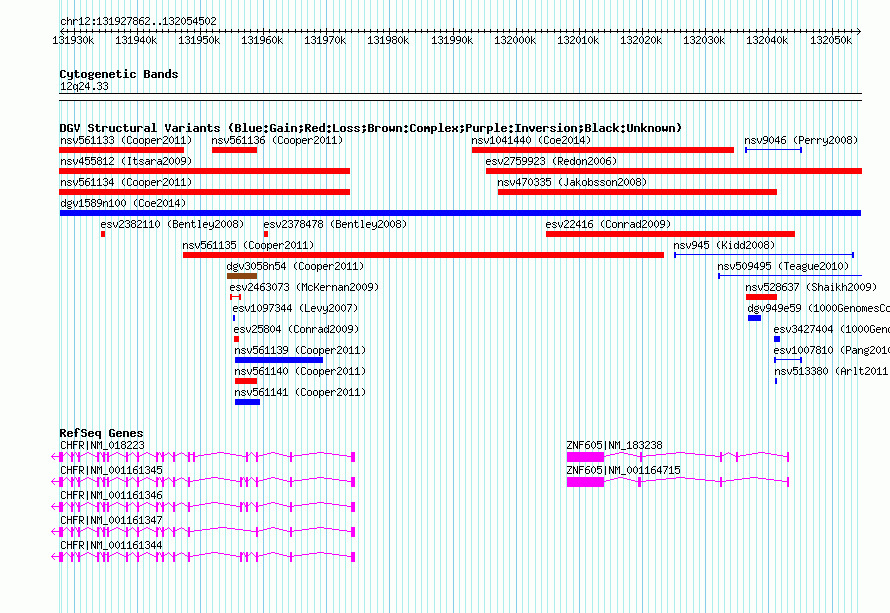Select esv2378478 (Bentley2008) label
The image size is (890, 613).
[x=335, y=224]
